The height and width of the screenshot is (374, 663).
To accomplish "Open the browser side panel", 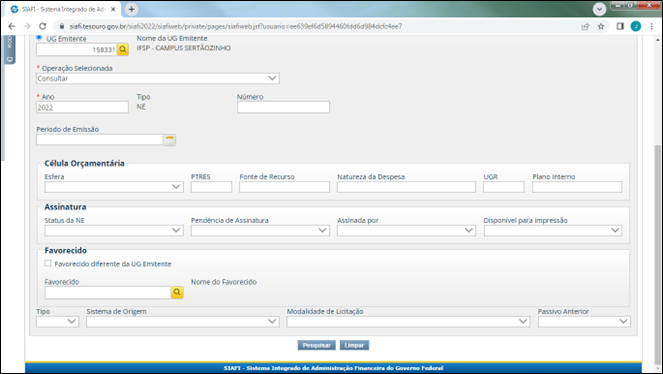I will click(x=620, y=26).
